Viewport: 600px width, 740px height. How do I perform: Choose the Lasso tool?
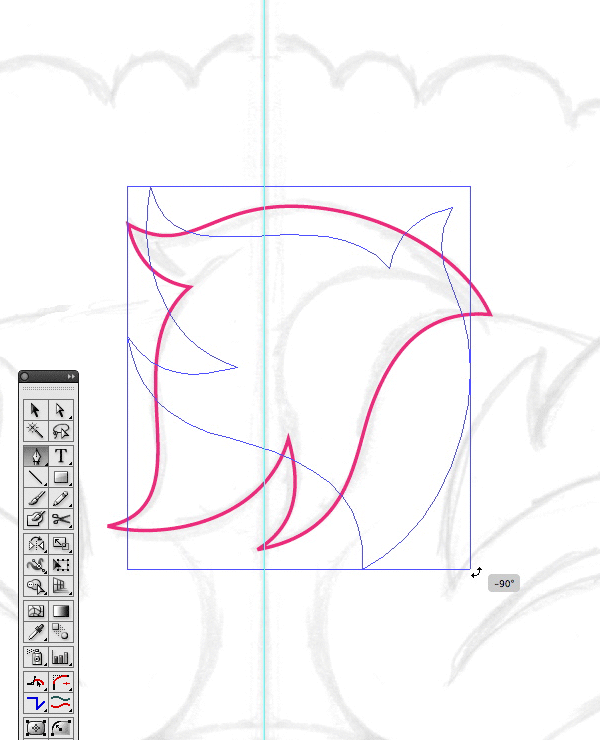61,430
